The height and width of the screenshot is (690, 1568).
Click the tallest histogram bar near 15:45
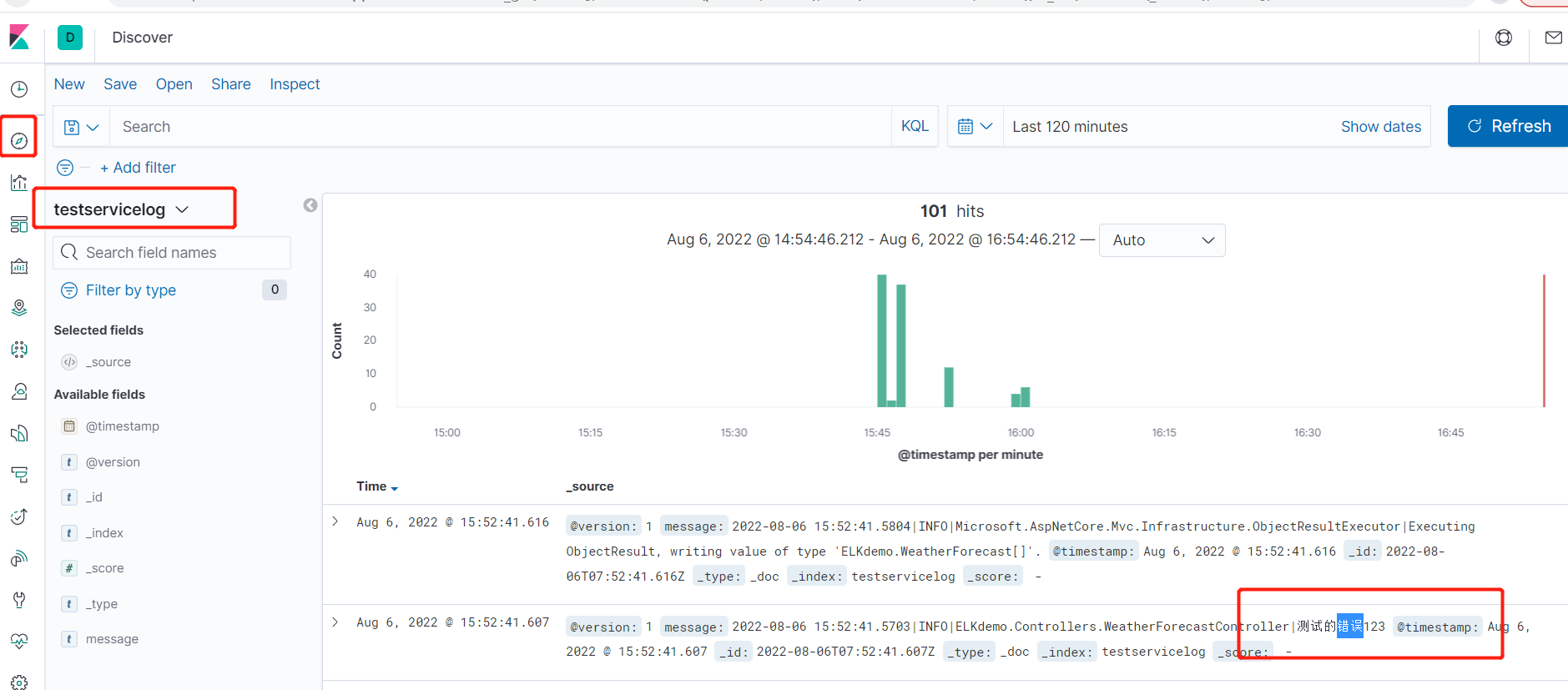882,340
